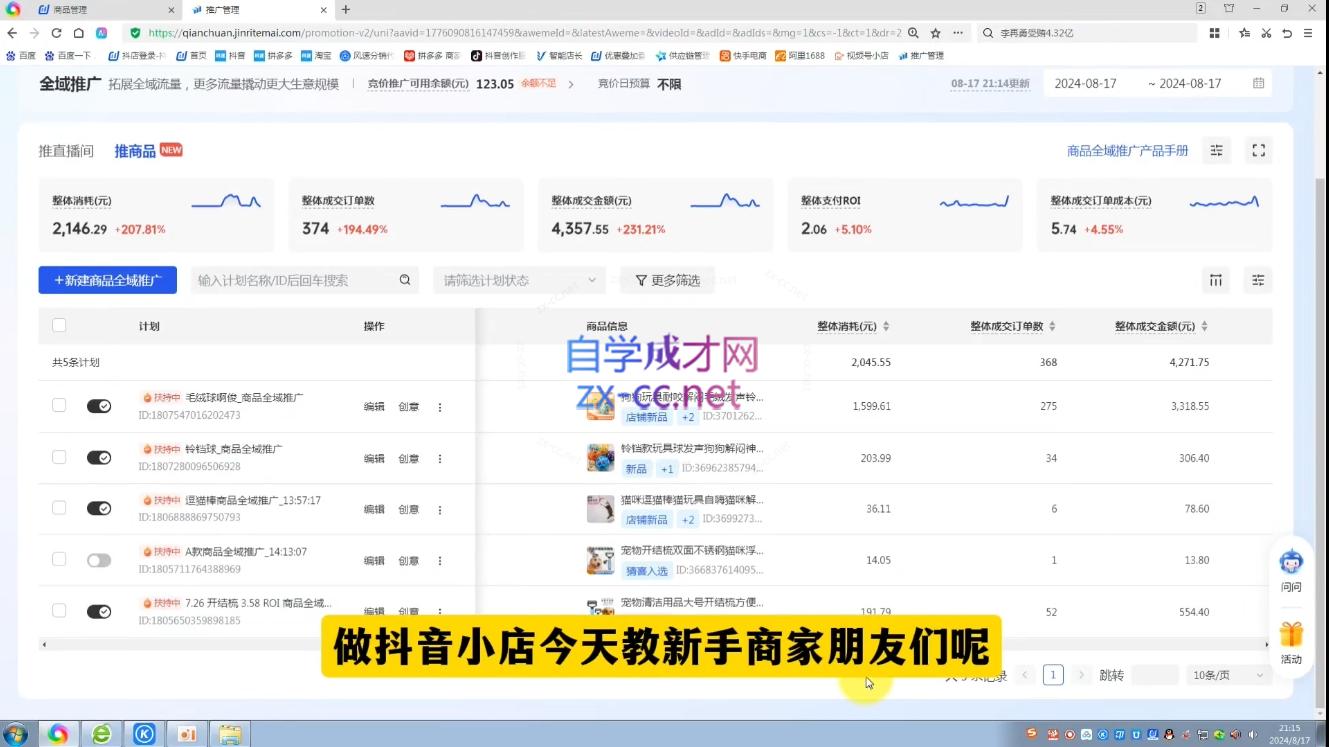Check the select-all checkbox in table header
The image size is (1329, 747).
pyautogui.click(x=59, y=325)
